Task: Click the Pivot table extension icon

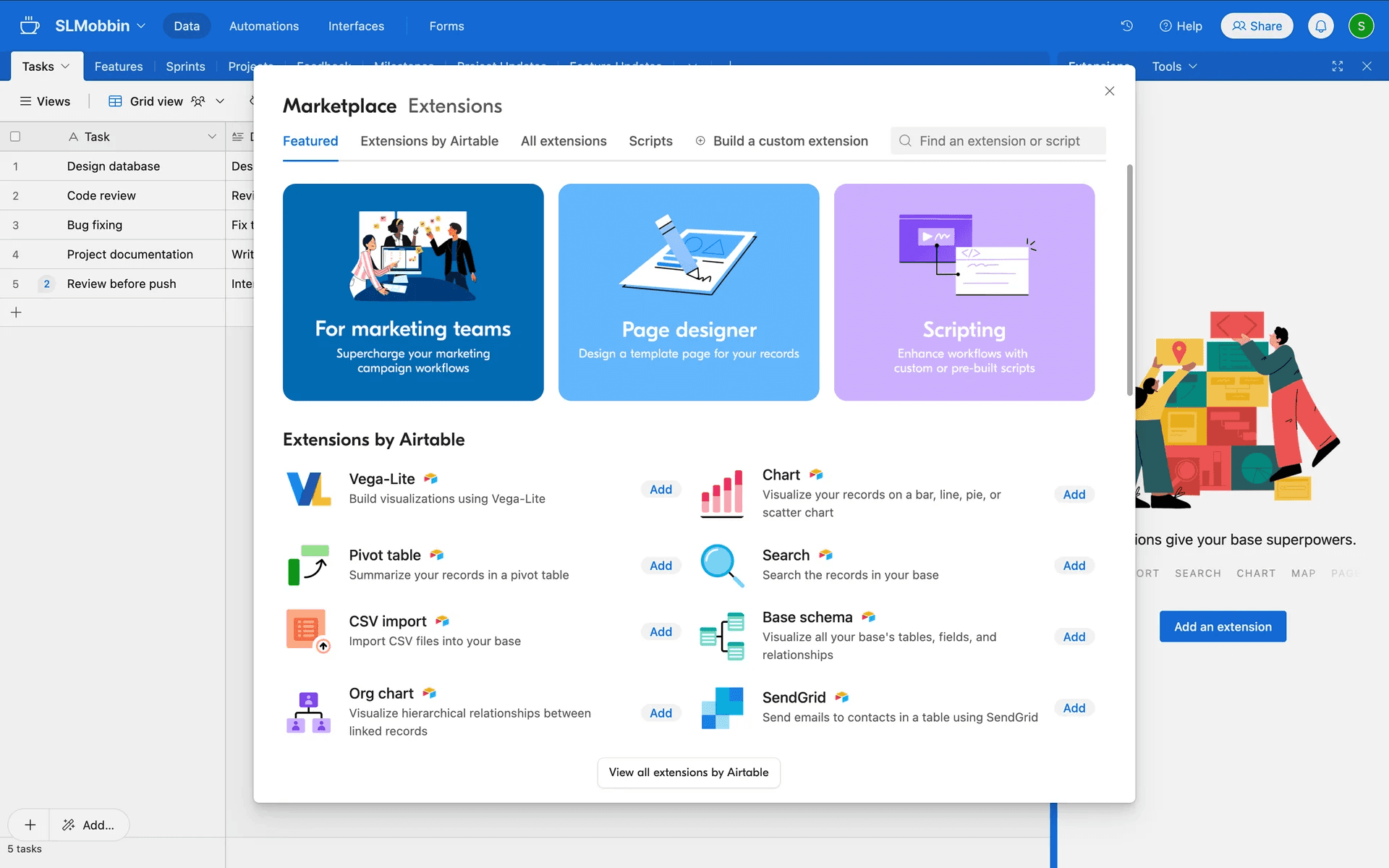Action: coord(308,565)
